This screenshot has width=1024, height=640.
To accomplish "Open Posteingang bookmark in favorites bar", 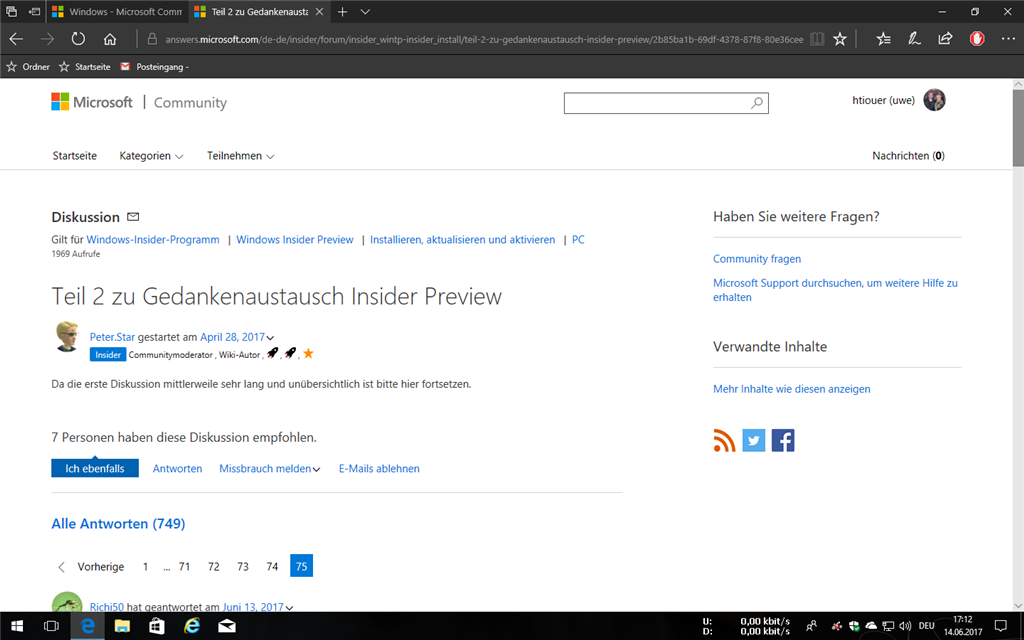I will 155,67.
